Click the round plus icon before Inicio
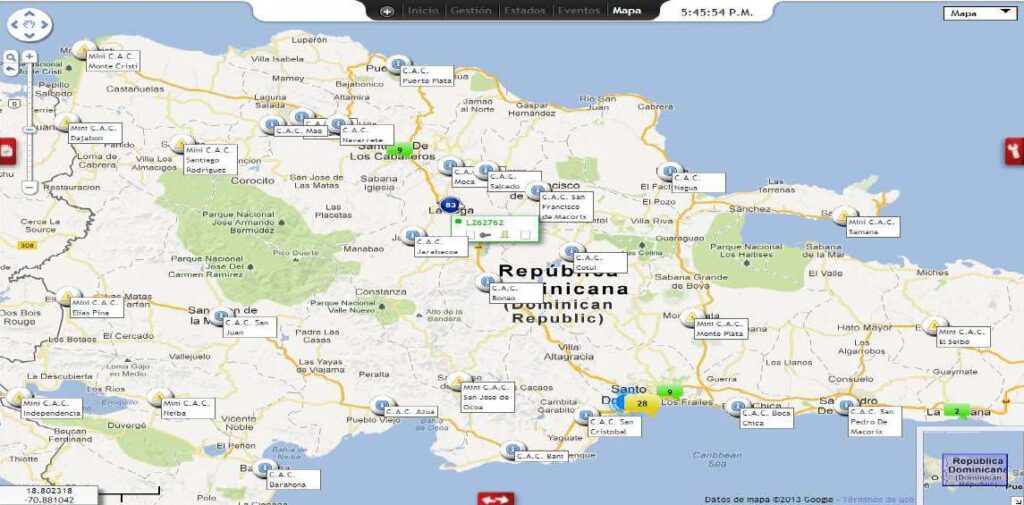Viewport: 1024px width, 505px height. point(387,11)
